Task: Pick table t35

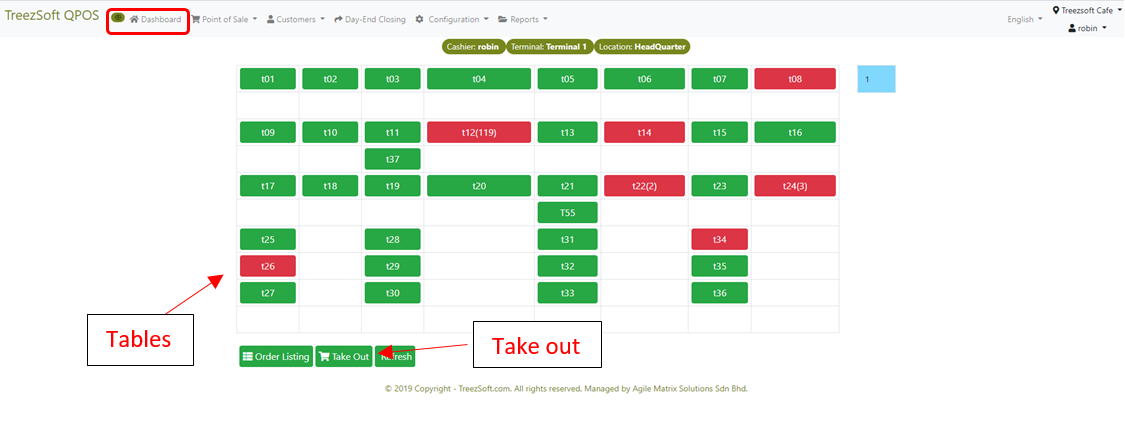Action: click(720, 266)
